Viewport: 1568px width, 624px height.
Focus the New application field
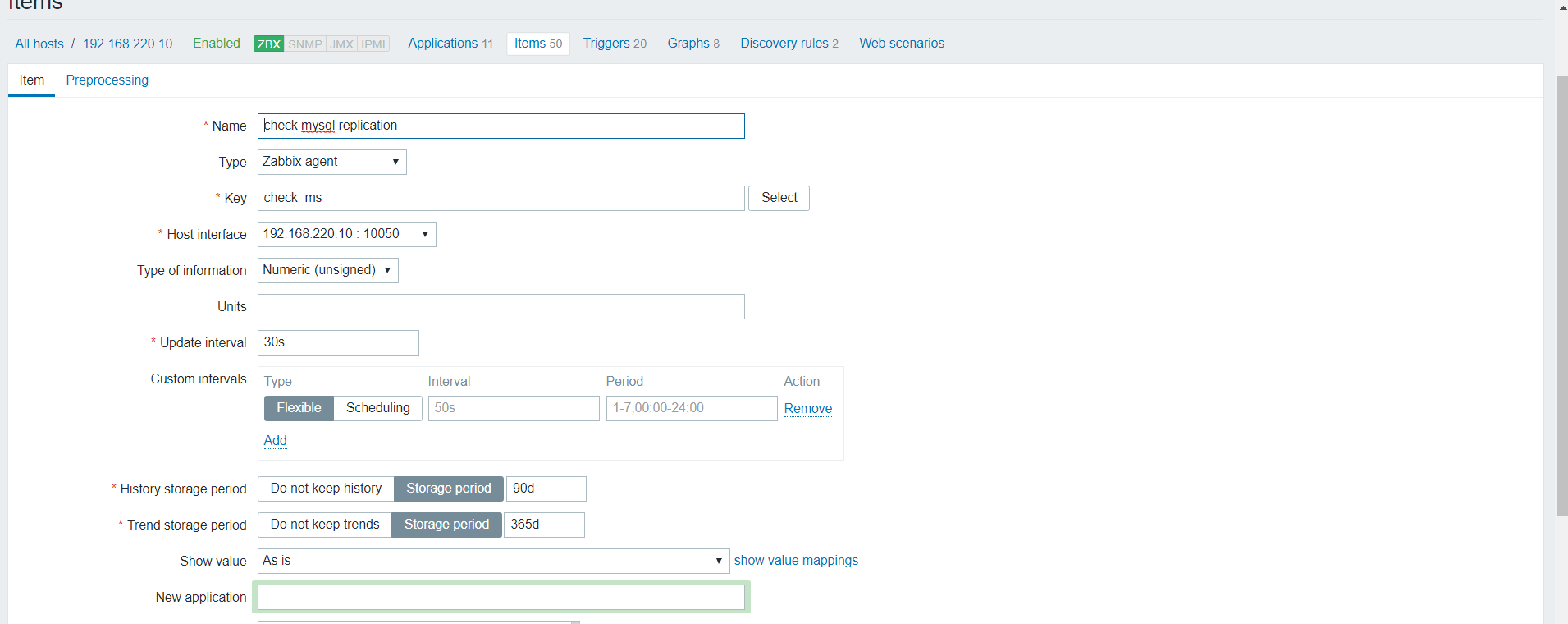[501, 597]
